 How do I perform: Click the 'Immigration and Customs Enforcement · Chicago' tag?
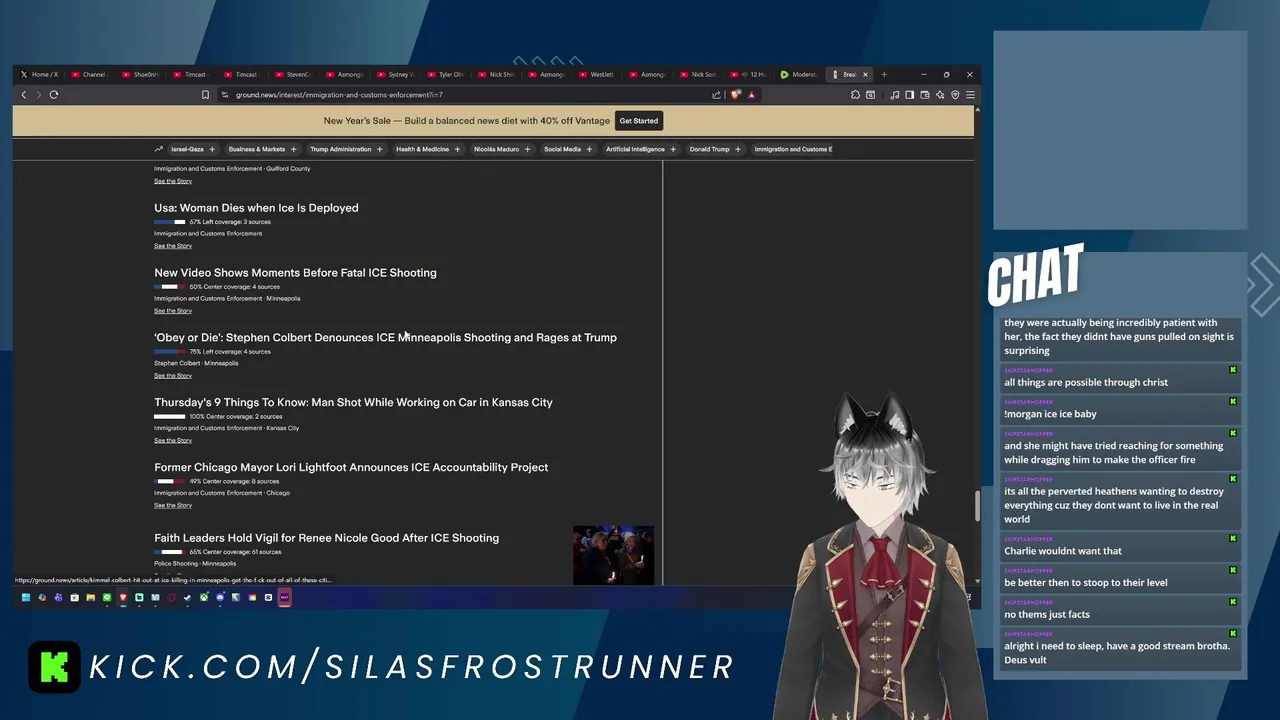pyautogui.click(x=222, y=493)
